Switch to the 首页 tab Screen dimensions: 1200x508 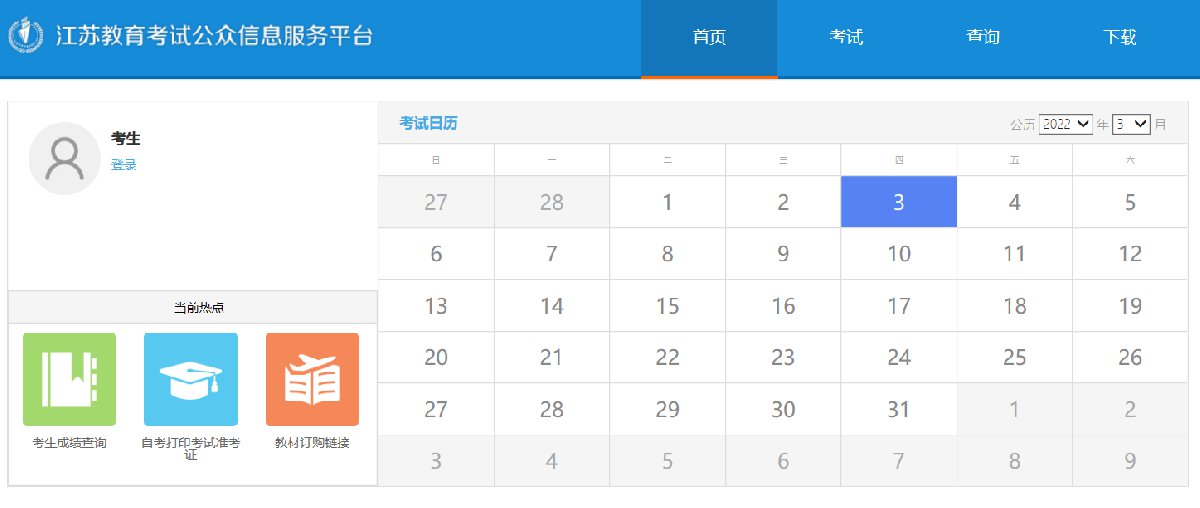coord(709,38)
